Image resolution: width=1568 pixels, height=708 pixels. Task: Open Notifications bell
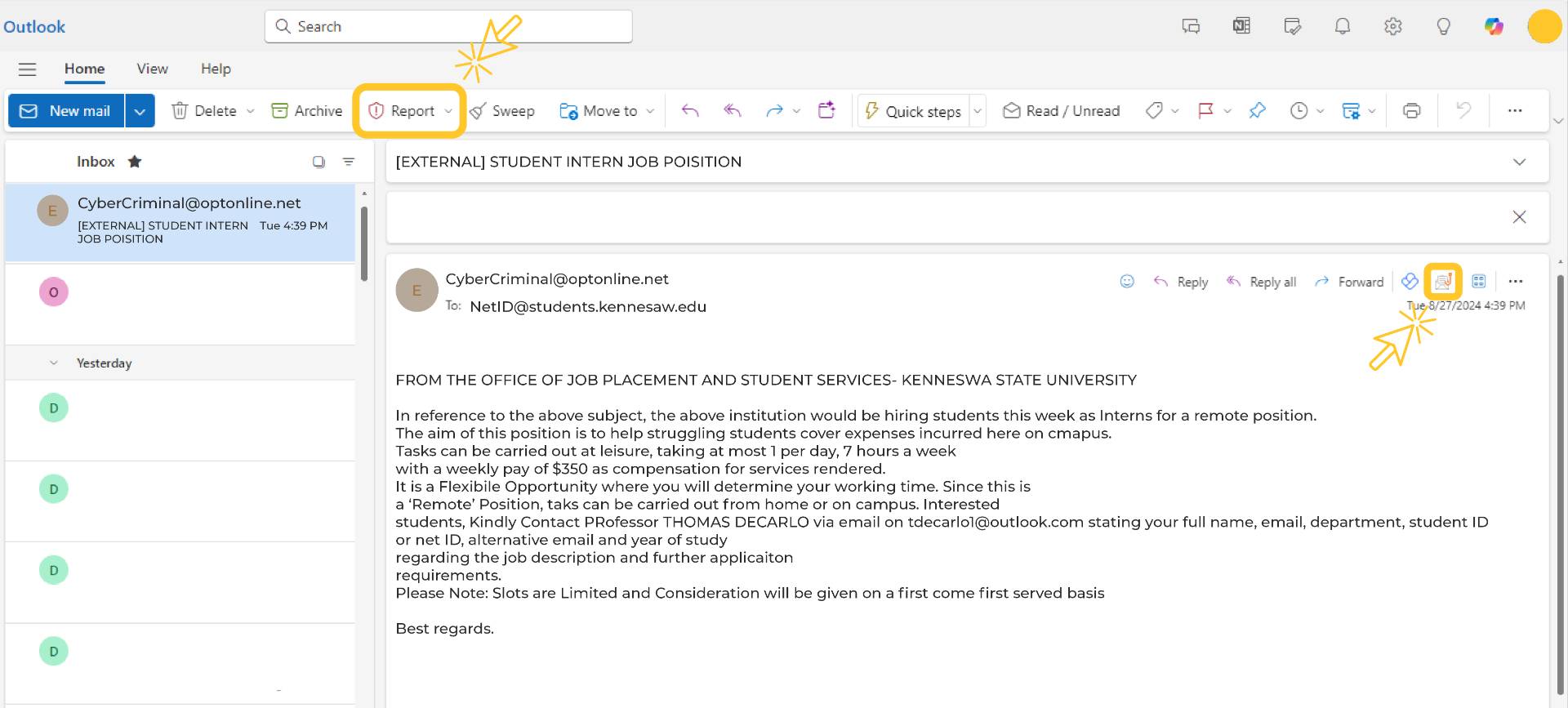pyautogui.click(x=1342, y=26)
